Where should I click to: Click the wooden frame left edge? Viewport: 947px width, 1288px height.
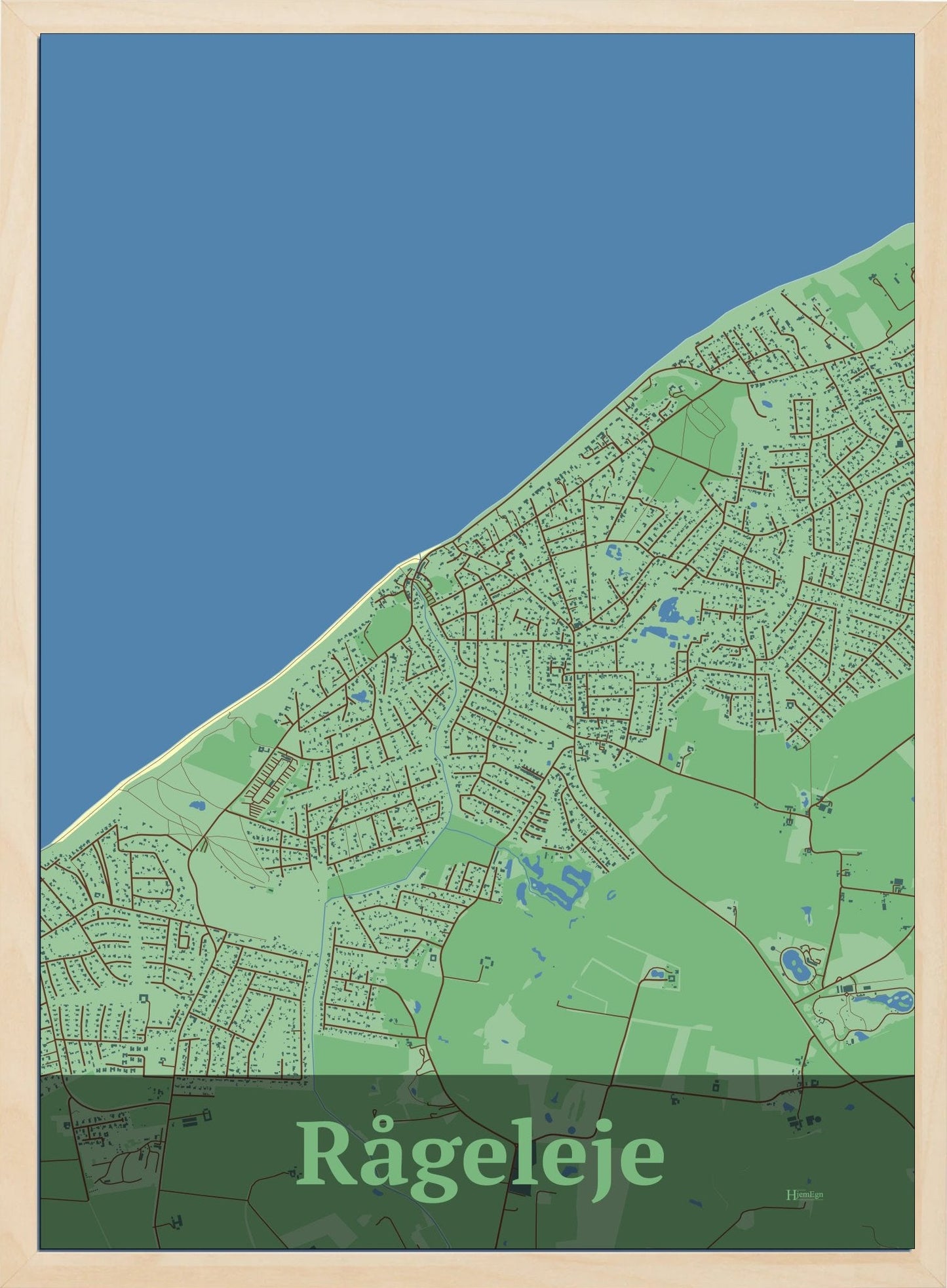pyautogui.click(x=20, y=644)
